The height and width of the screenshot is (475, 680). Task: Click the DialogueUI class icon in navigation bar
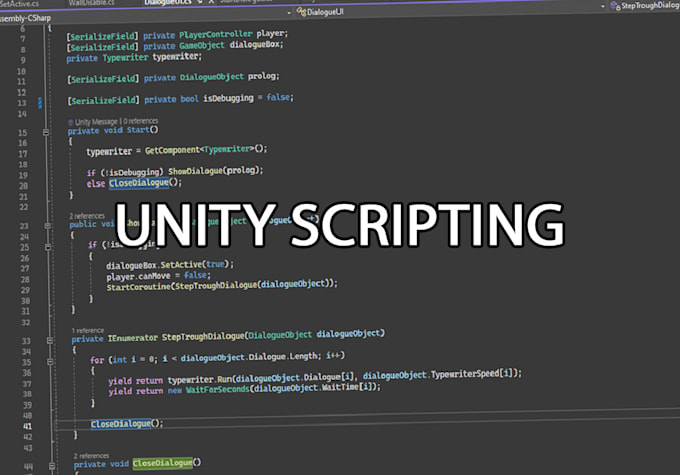pos(301,11)
